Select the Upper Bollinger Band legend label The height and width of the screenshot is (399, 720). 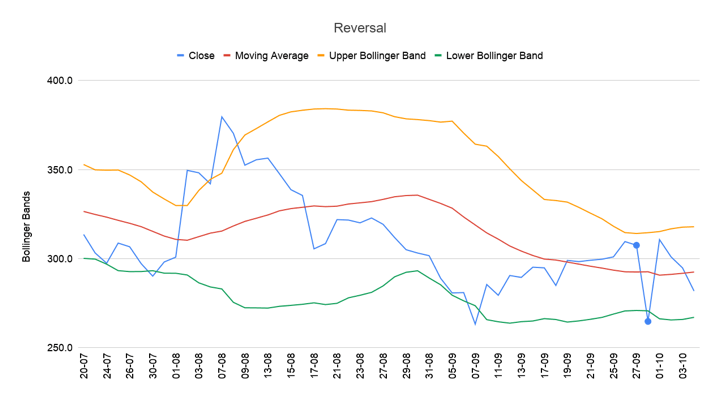point(377,56)
